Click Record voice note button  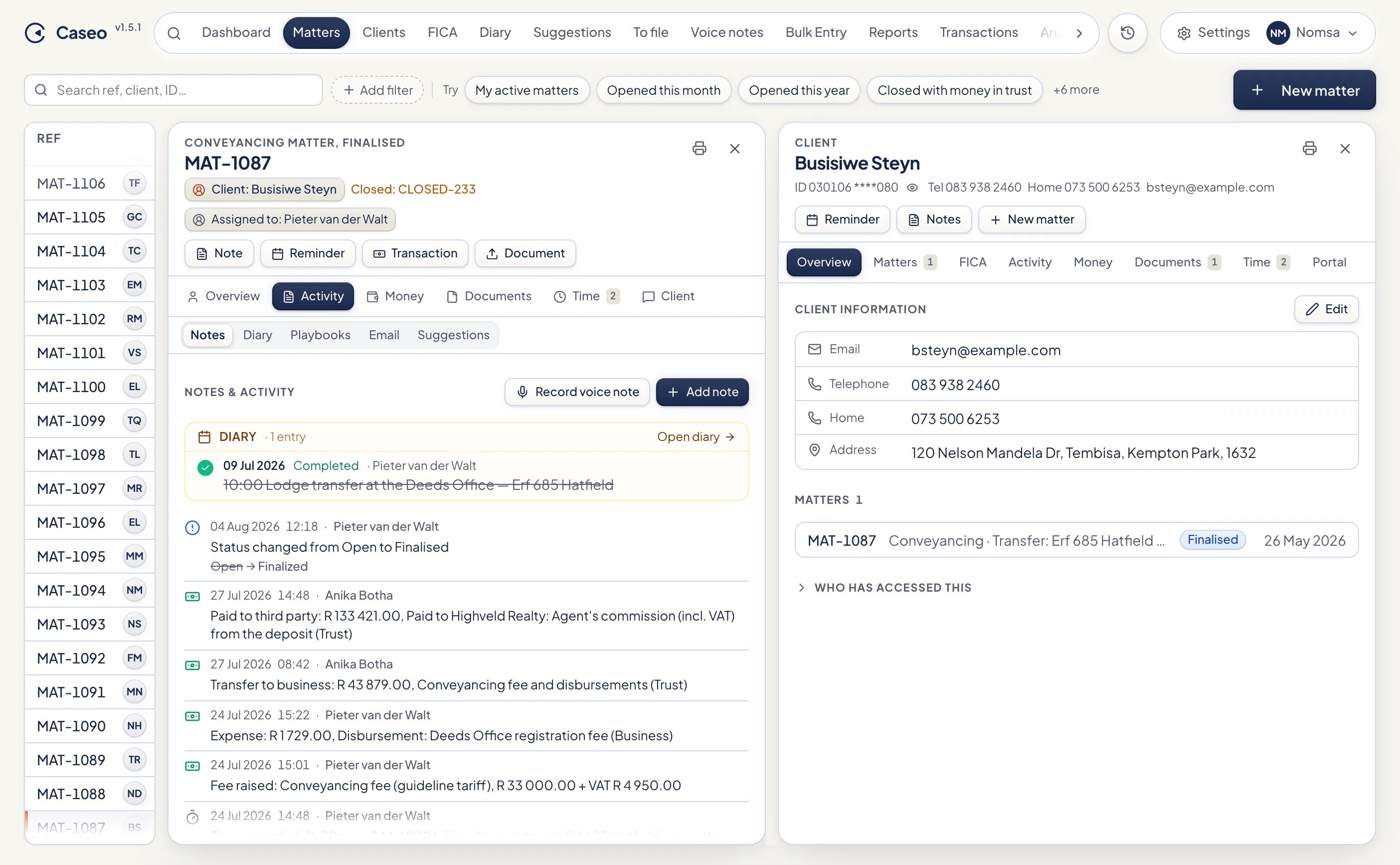pyautogui.click(x=577, y=392)
